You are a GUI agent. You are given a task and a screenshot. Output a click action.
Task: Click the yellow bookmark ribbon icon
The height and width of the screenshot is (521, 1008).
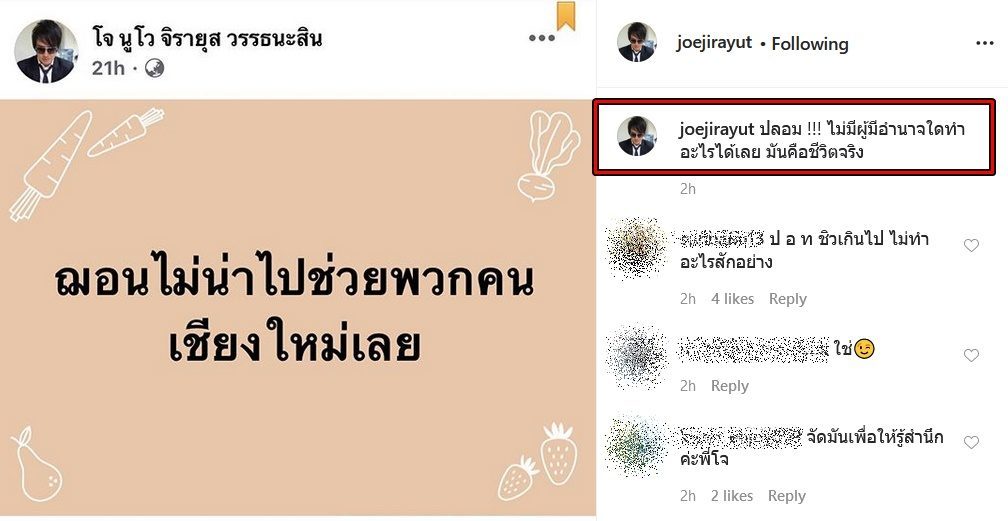coord(566,15)
